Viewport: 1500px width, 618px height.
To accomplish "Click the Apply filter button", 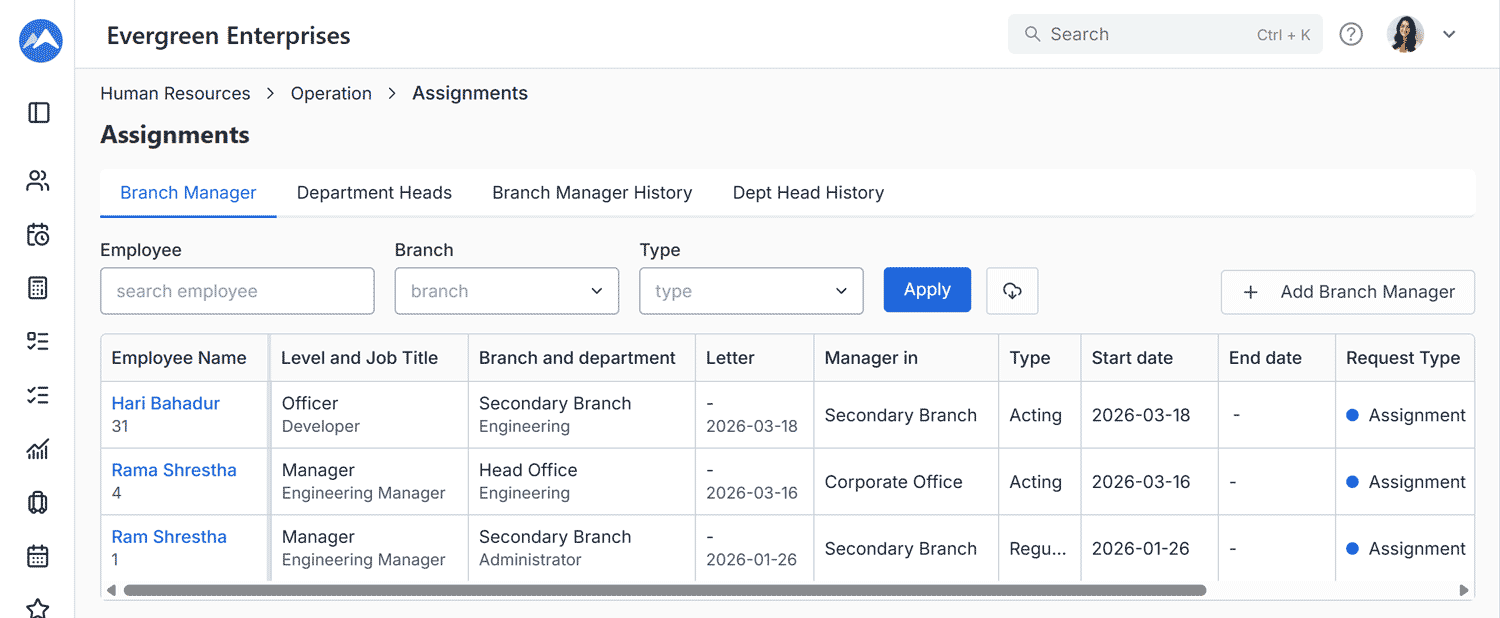I will 927,290.
